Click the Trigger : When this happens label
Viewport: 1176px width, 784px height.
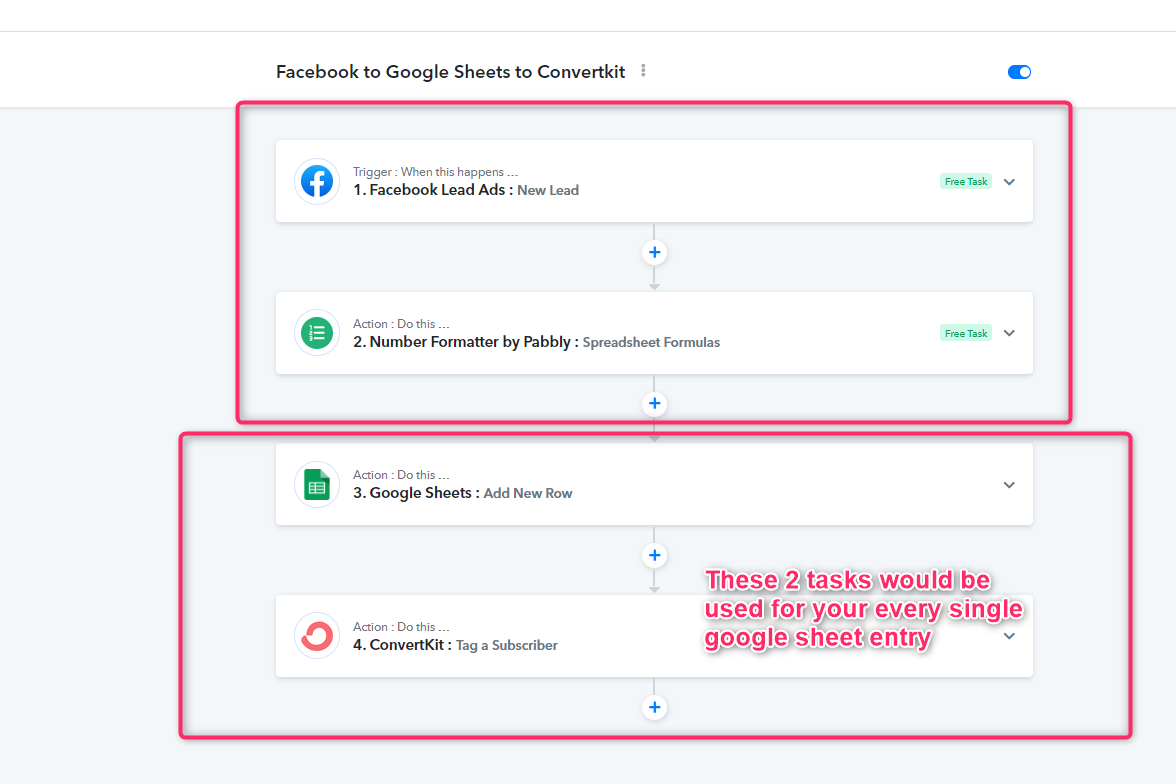(x=435, y=172)
